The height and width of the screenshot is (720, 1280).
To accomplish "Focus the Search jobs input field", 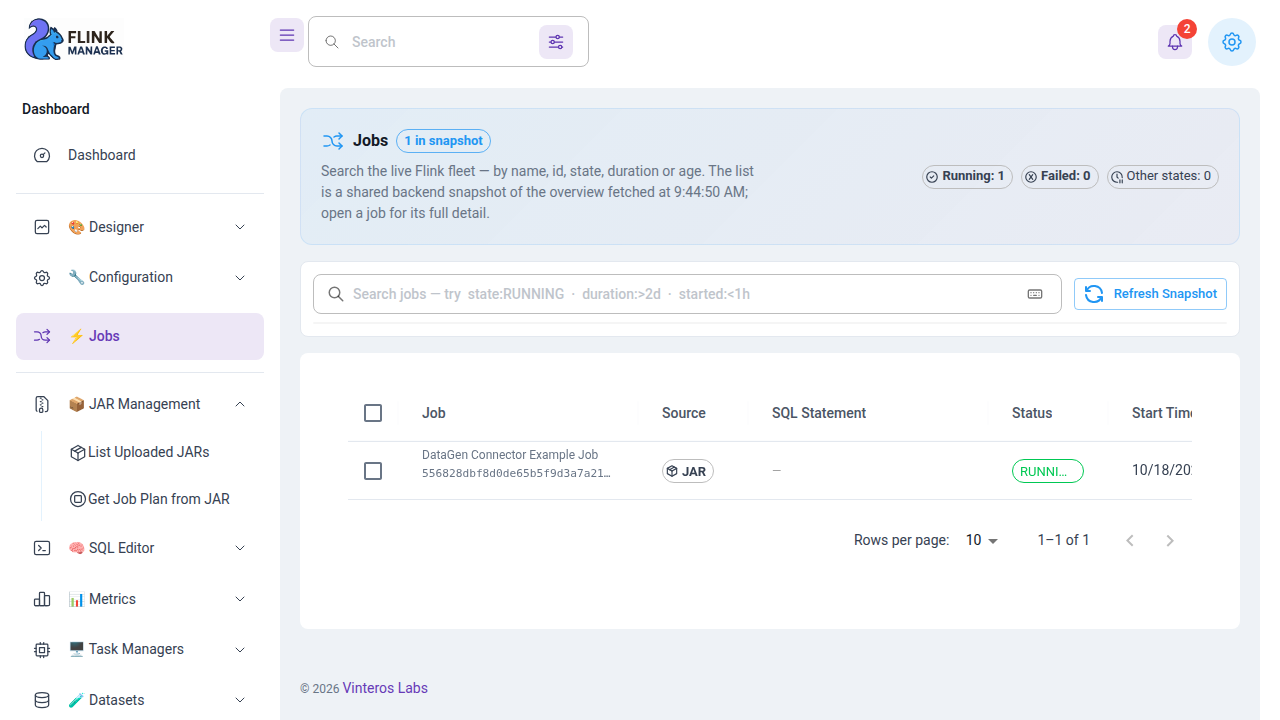I will [687, 294].
